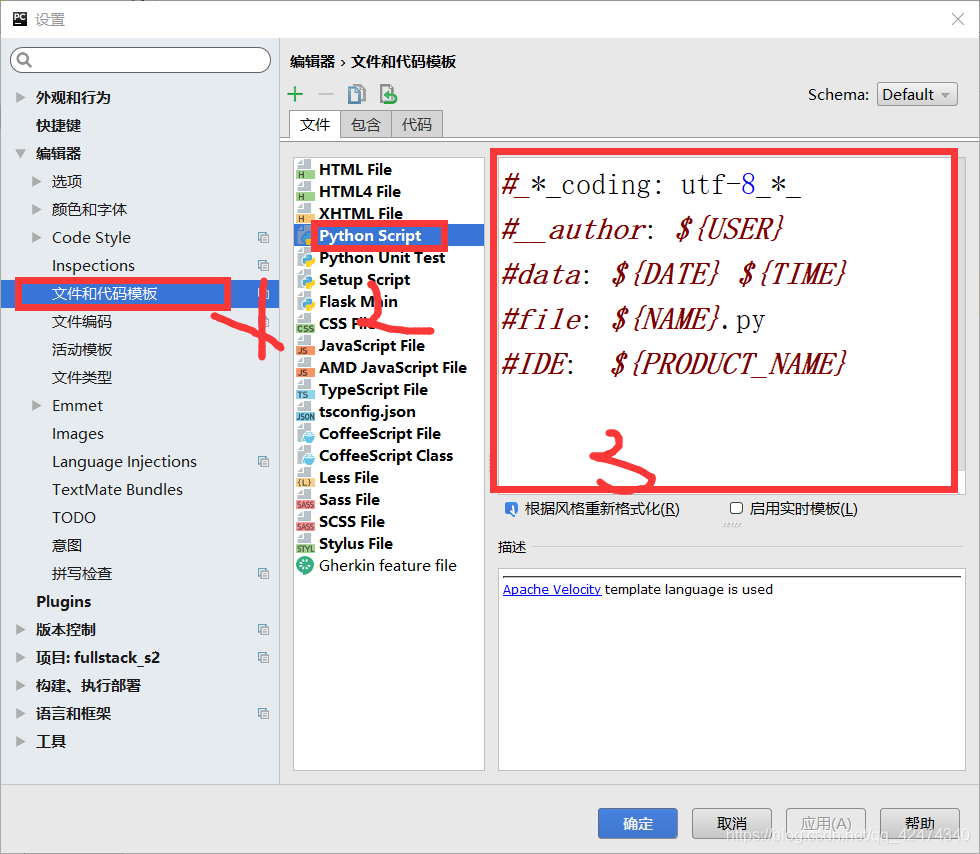Viewport: 980px width, 854px height.
Task: Select TextMate Bundles settings item
Action: [118, 490]
